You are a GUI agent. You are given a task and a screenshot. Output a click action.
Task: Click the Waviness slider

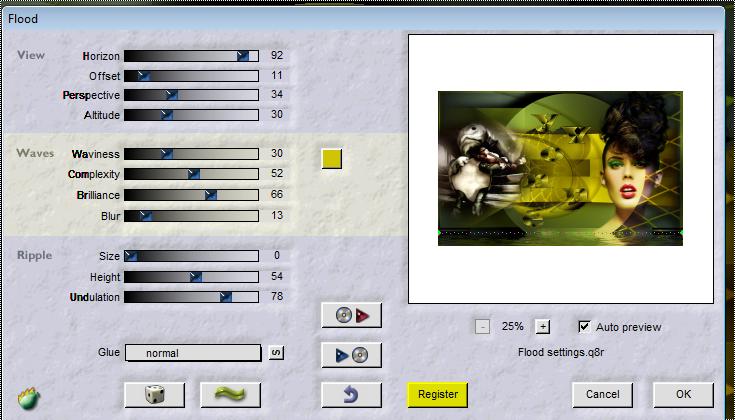pyautogui.click(x=191, y=154)
